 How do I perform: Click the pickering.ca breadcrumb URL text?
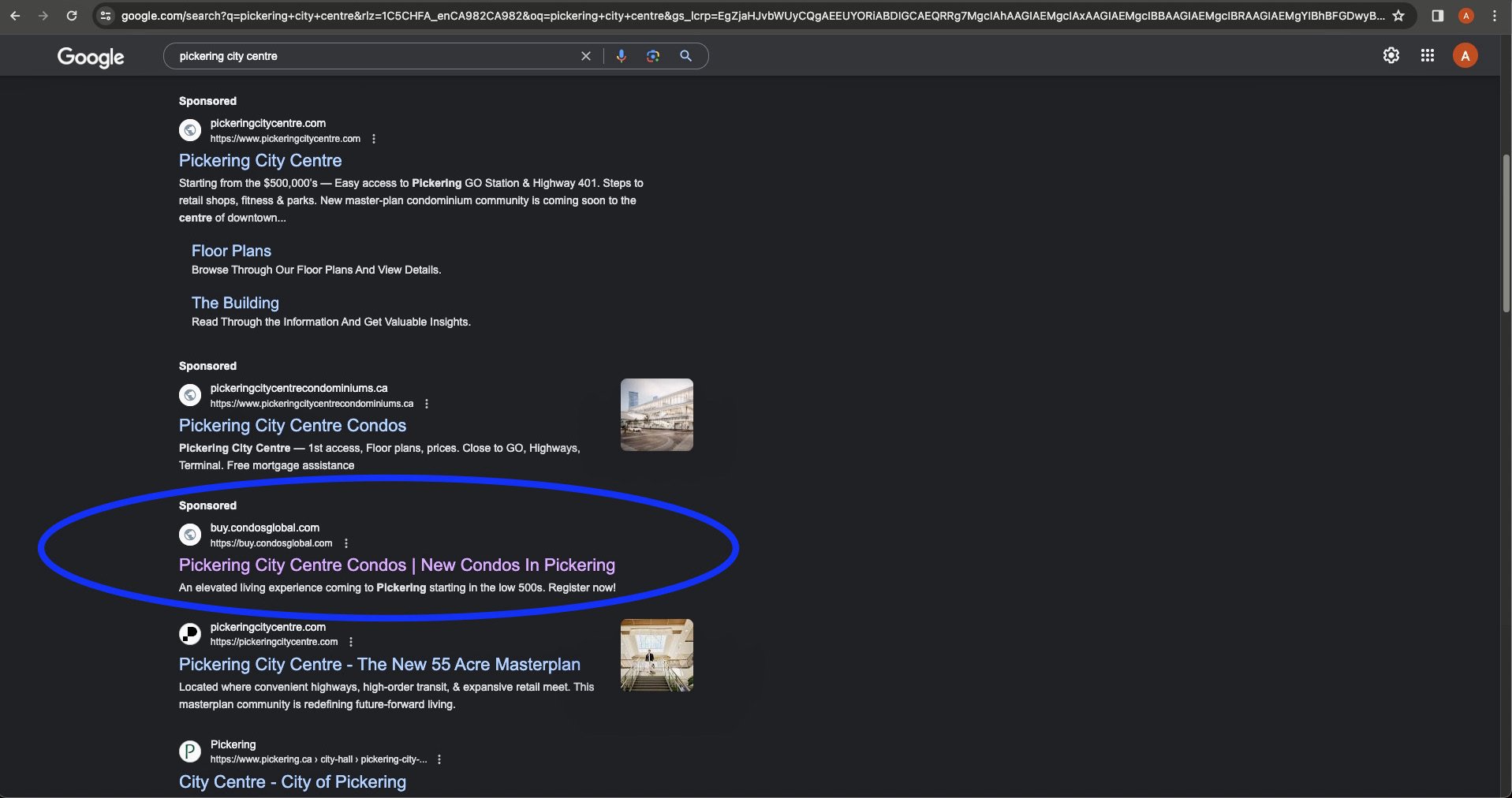[319, 759]
